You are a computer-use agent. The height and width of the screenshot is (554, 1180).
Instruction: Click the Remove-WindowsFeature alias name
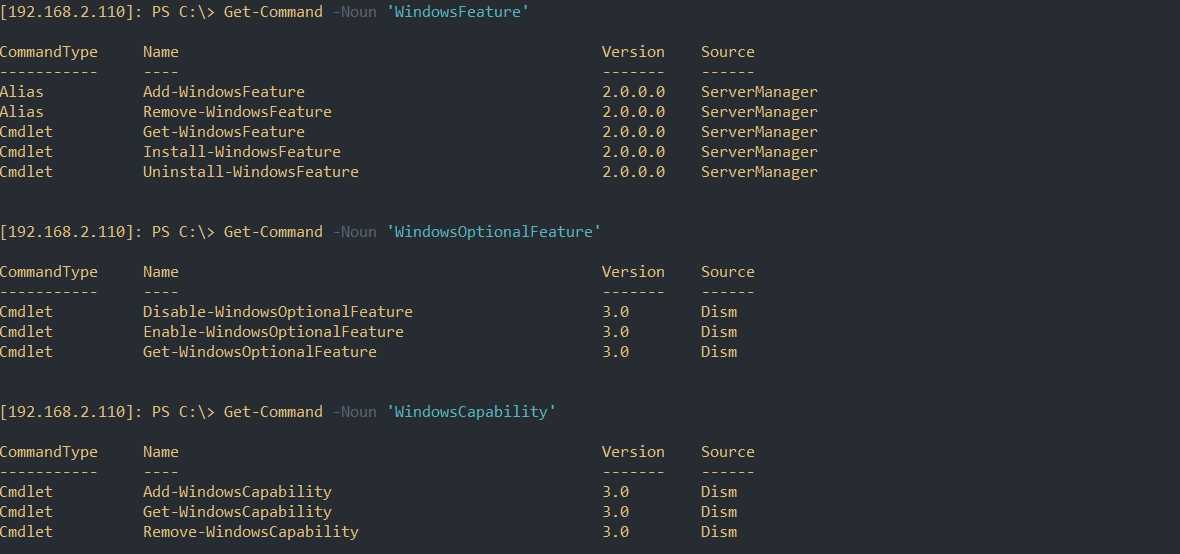pos(237,112)
